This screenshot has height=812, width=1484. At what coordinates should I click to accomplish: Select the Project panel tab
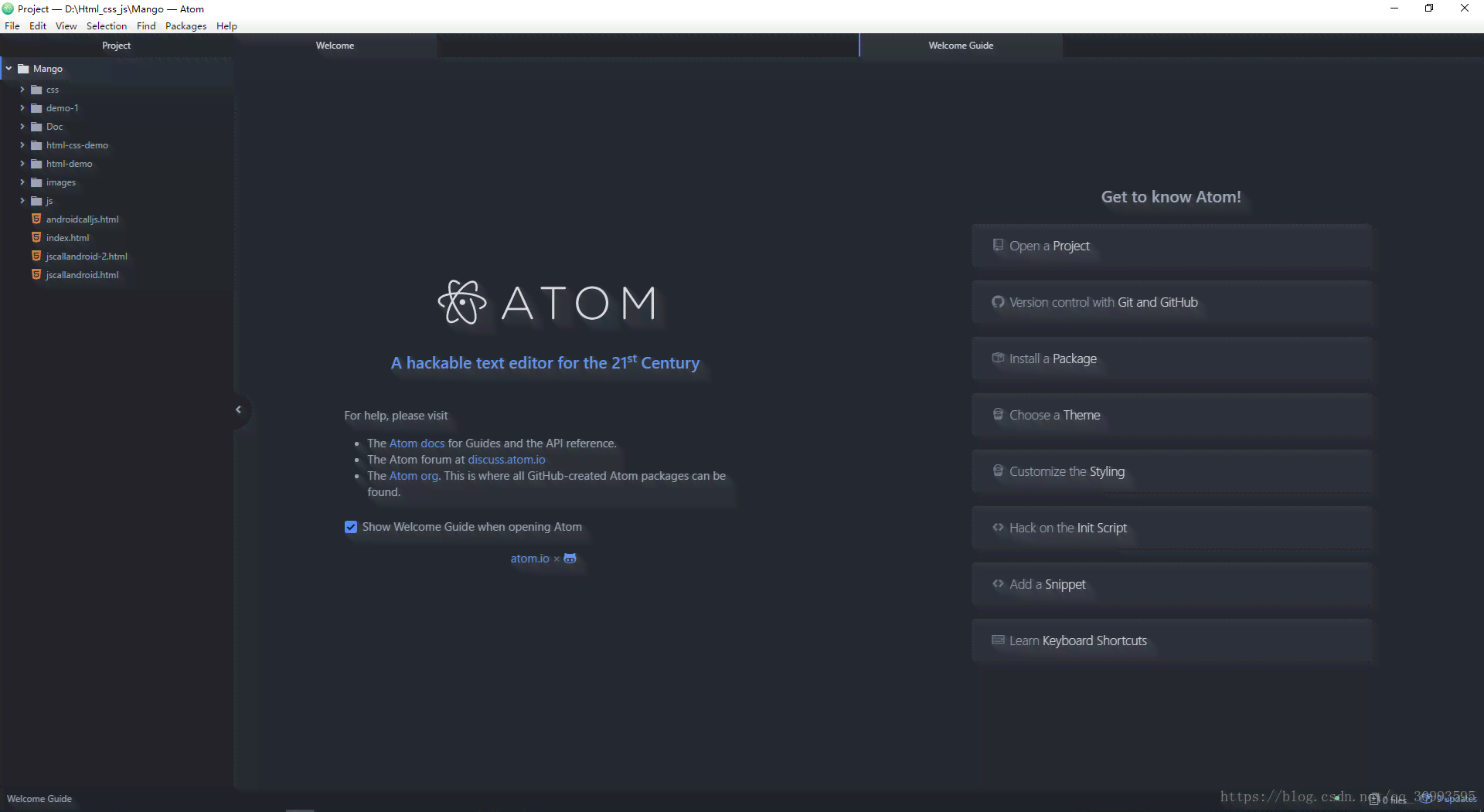click(x=116, y=46)
